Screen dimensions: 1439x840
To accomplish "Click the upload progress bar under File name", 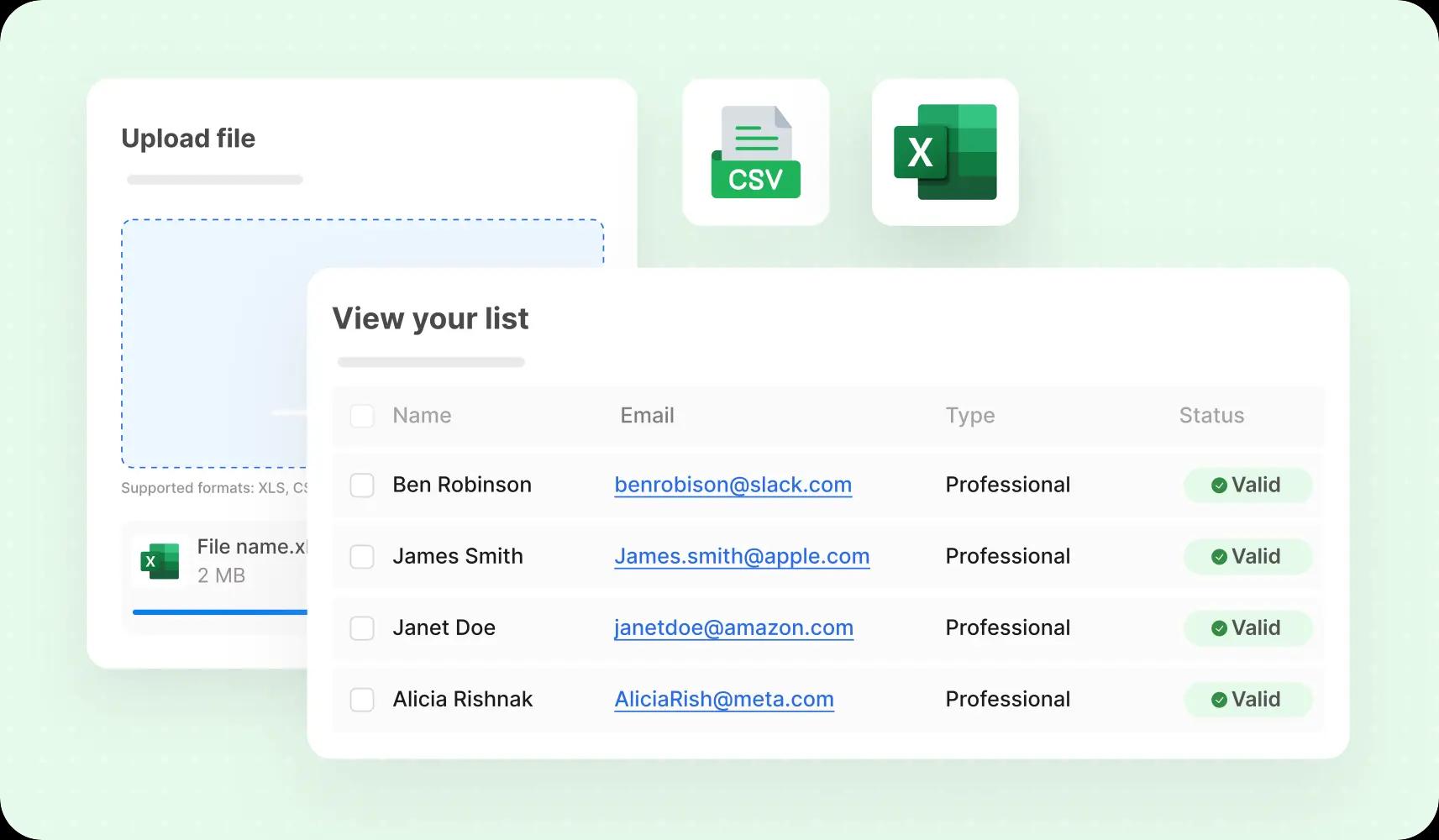I will pos(220,612).
